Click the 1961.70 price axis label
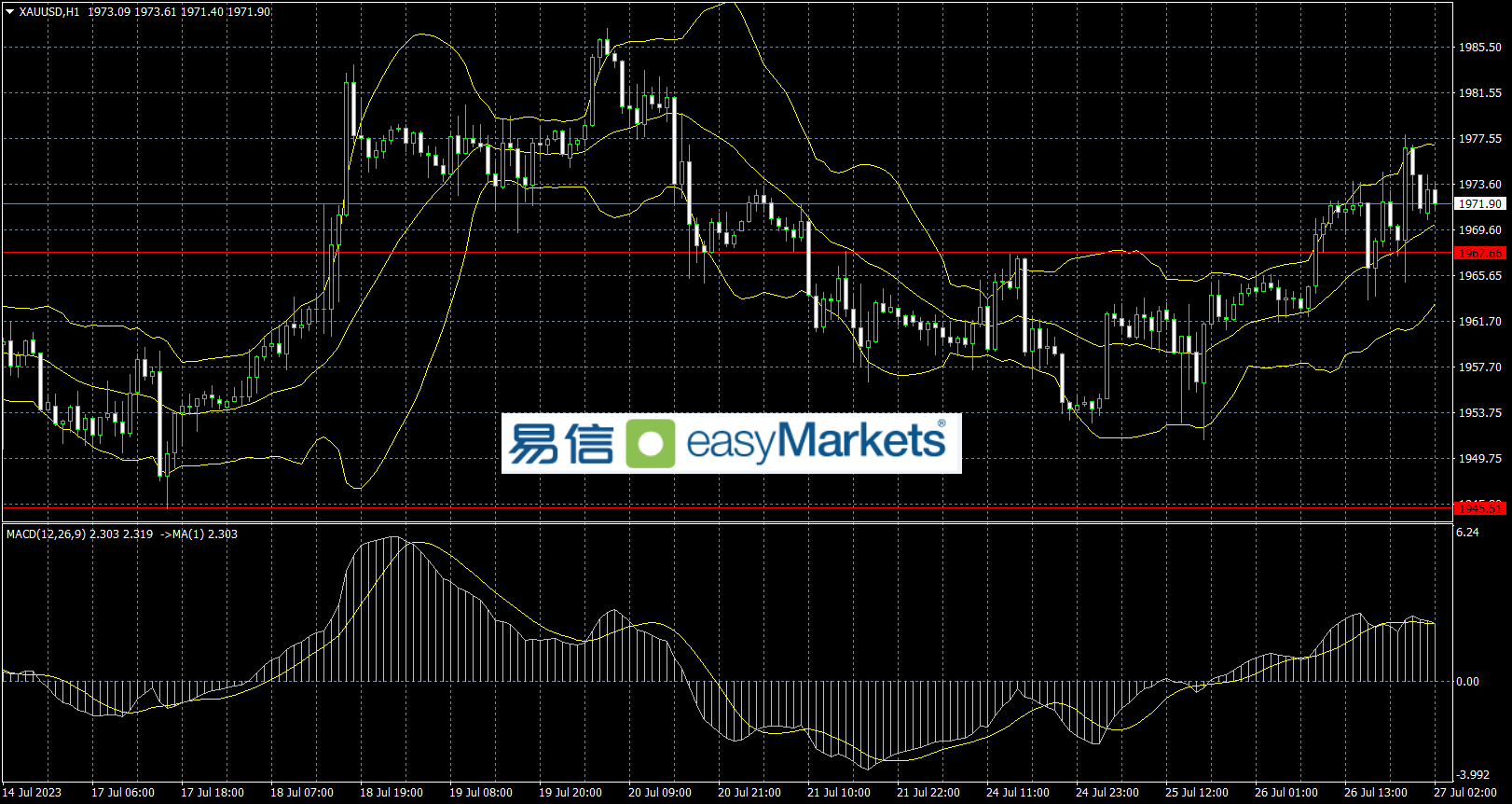The width and height of the screenshot is (1512, 804). [x=1480, y=322]
